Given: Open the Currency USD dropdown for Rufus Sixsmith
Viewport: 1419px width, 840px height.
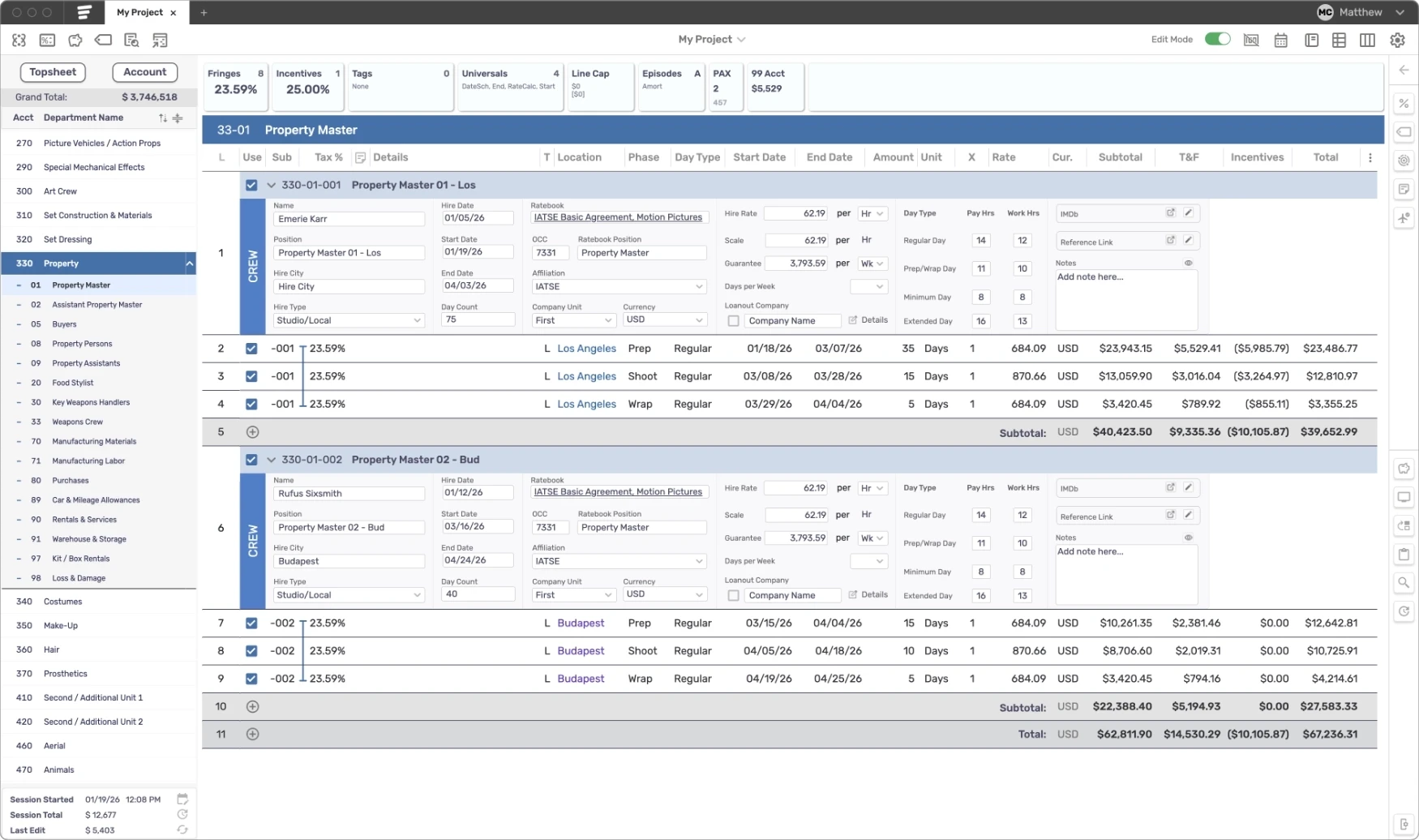Looking at the screenshot, I should point(664,594).
